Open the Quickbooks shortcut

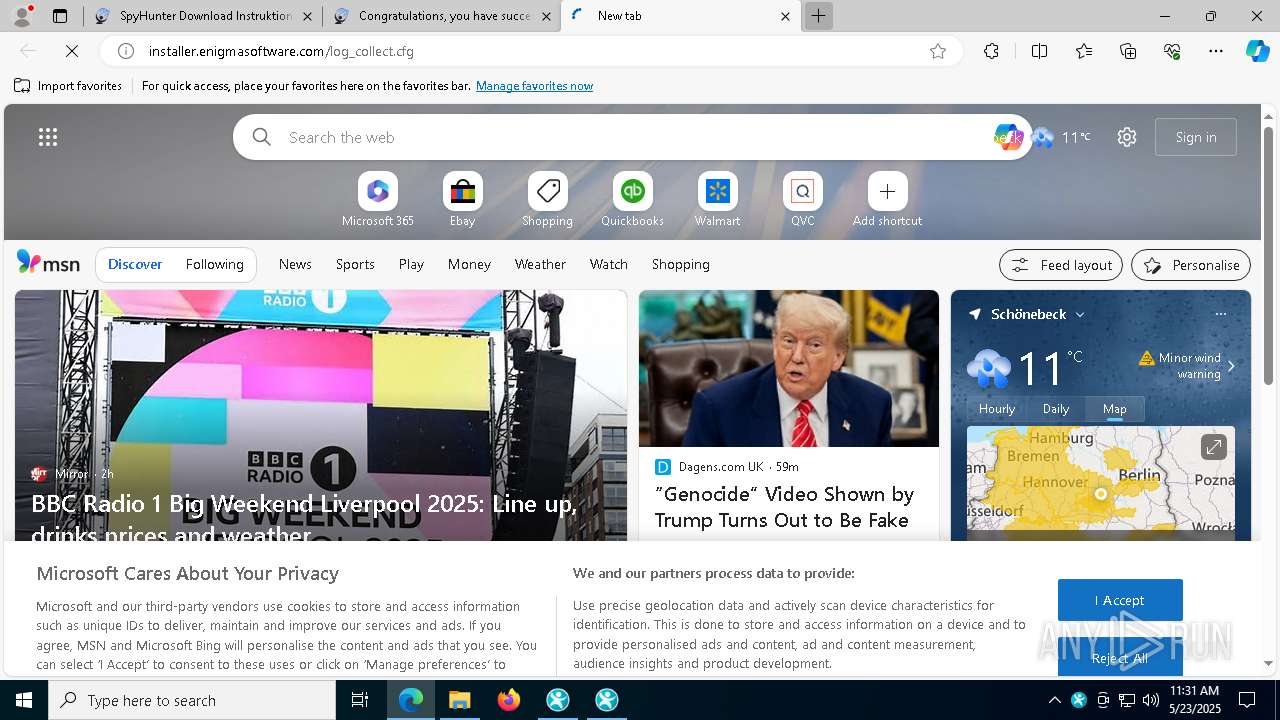click(632, 200)
